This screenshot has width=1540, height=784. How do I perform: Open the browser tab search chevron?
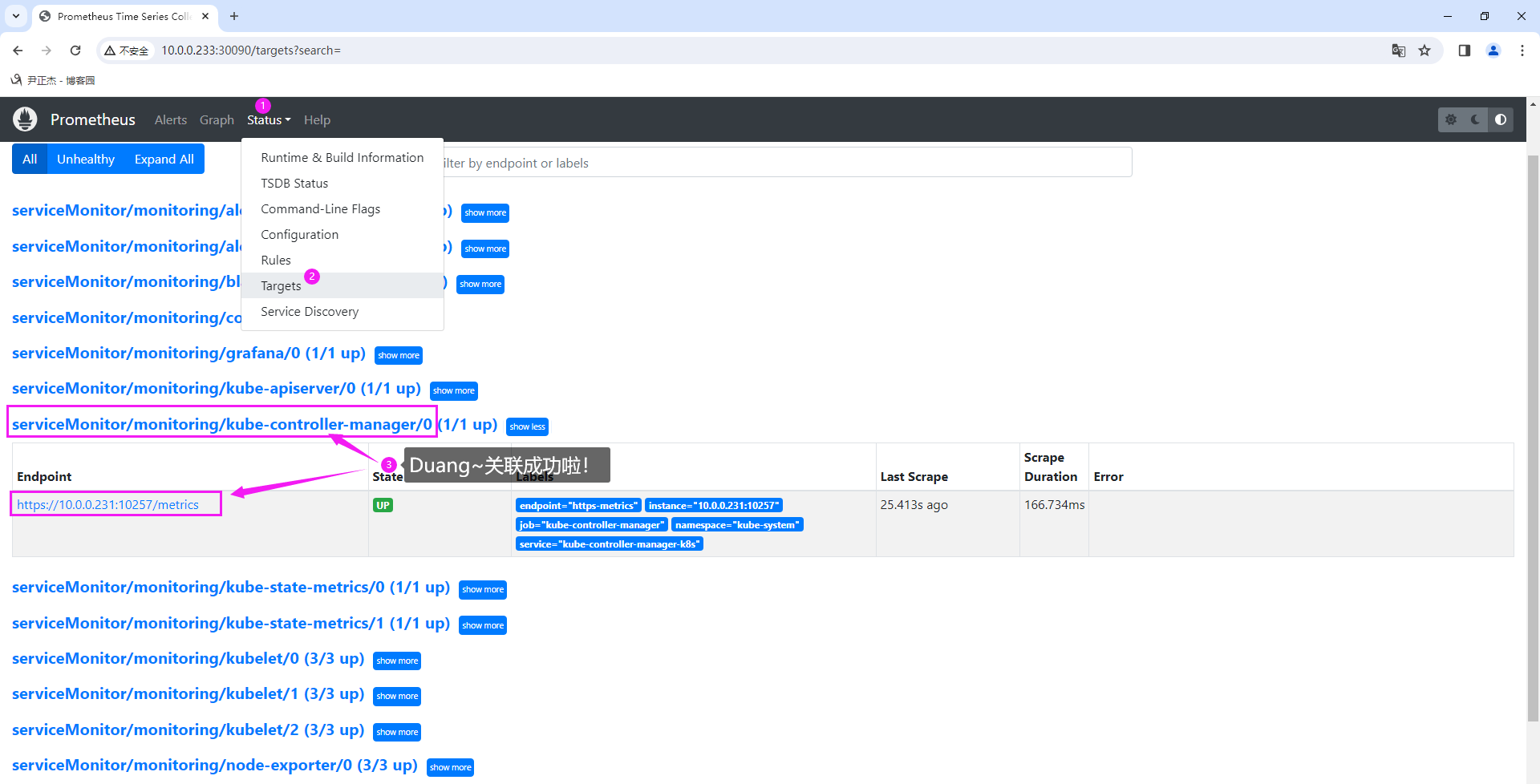tap(16, 16)
